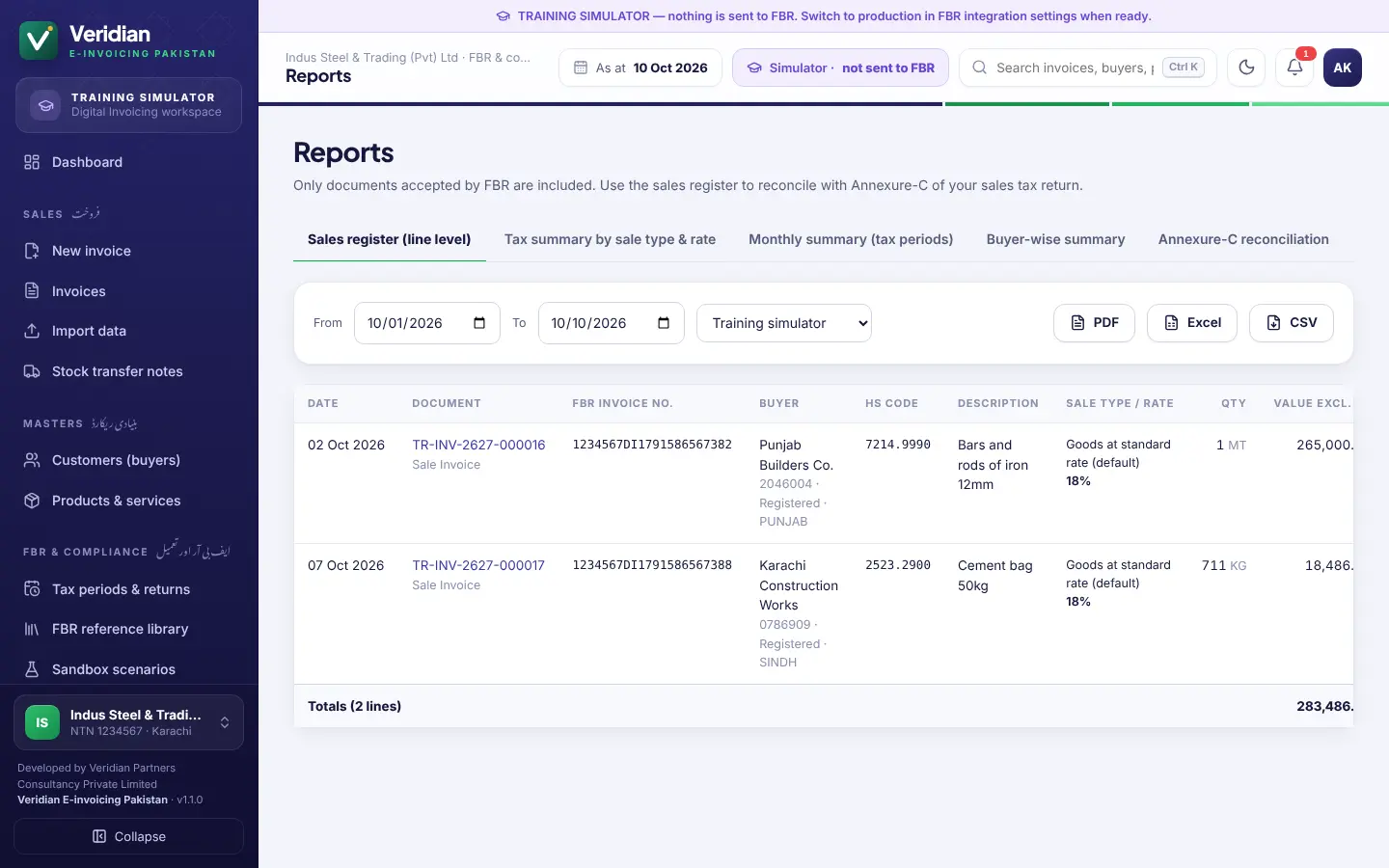1389x868 pixels.
Task: Open FBR reference library
Action: [x=128, y=629]
